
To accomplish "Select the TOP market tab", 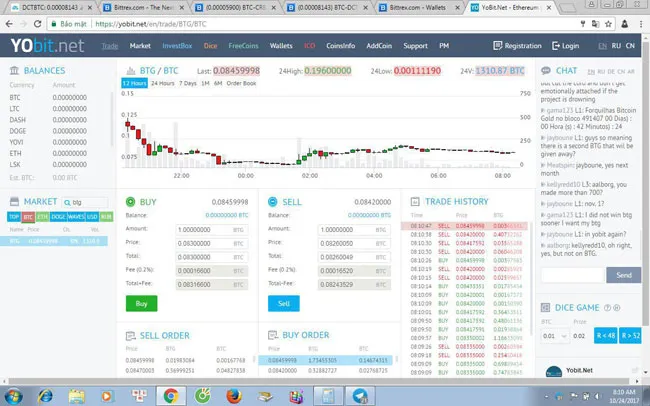I will coord(14,216).
